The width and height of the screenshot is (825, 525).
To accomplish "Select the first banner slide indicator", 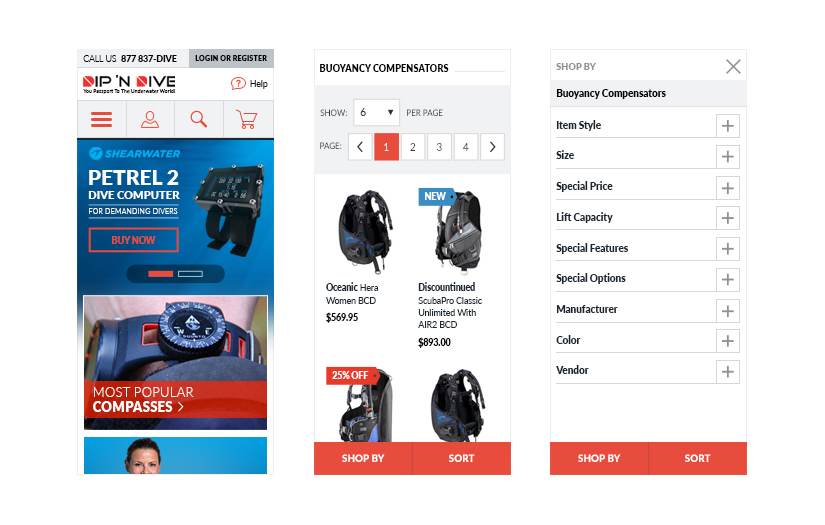I will pos(160,274).
